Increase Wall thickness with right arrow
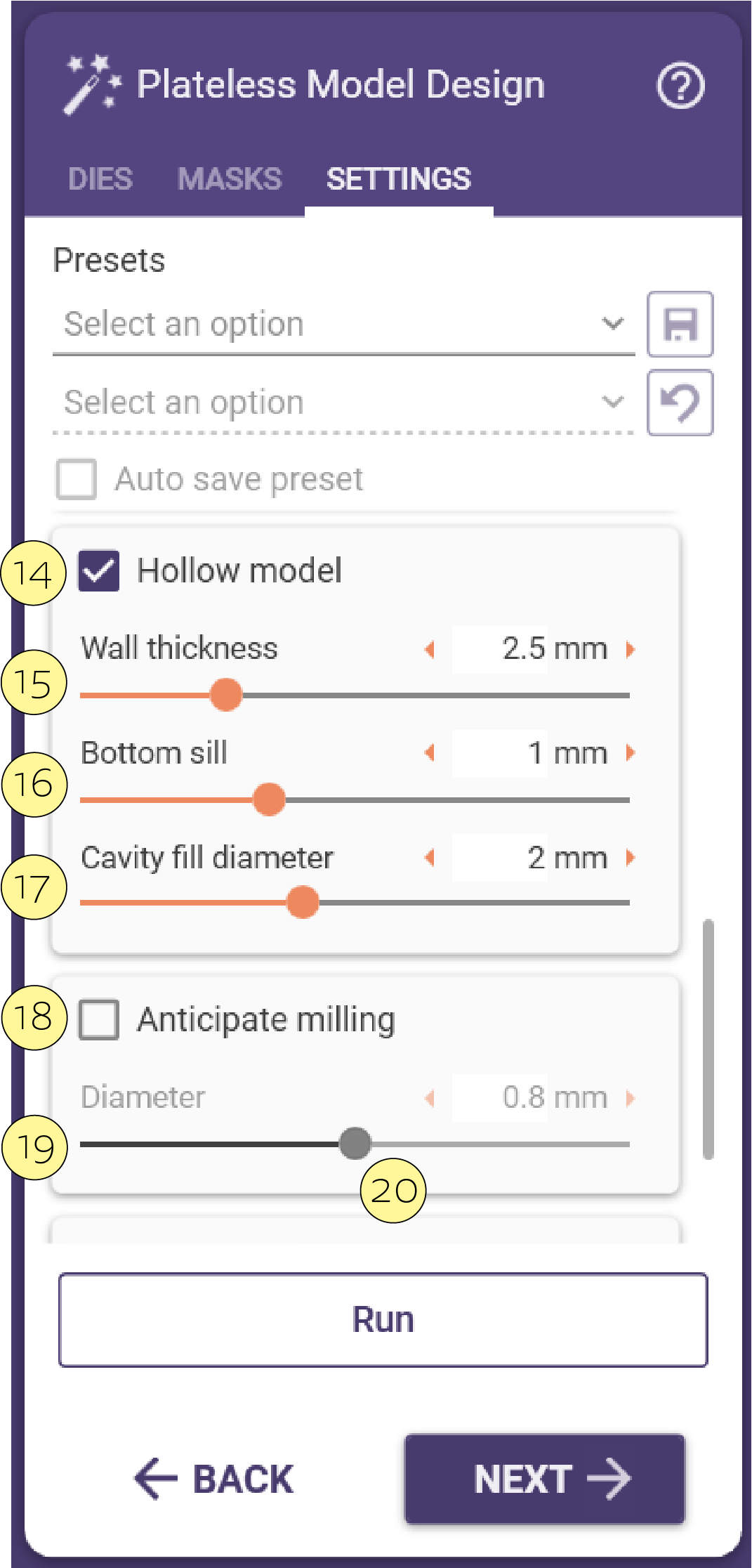The height and width of the screenshot is (1568, 752). click(x=631, y=649)
